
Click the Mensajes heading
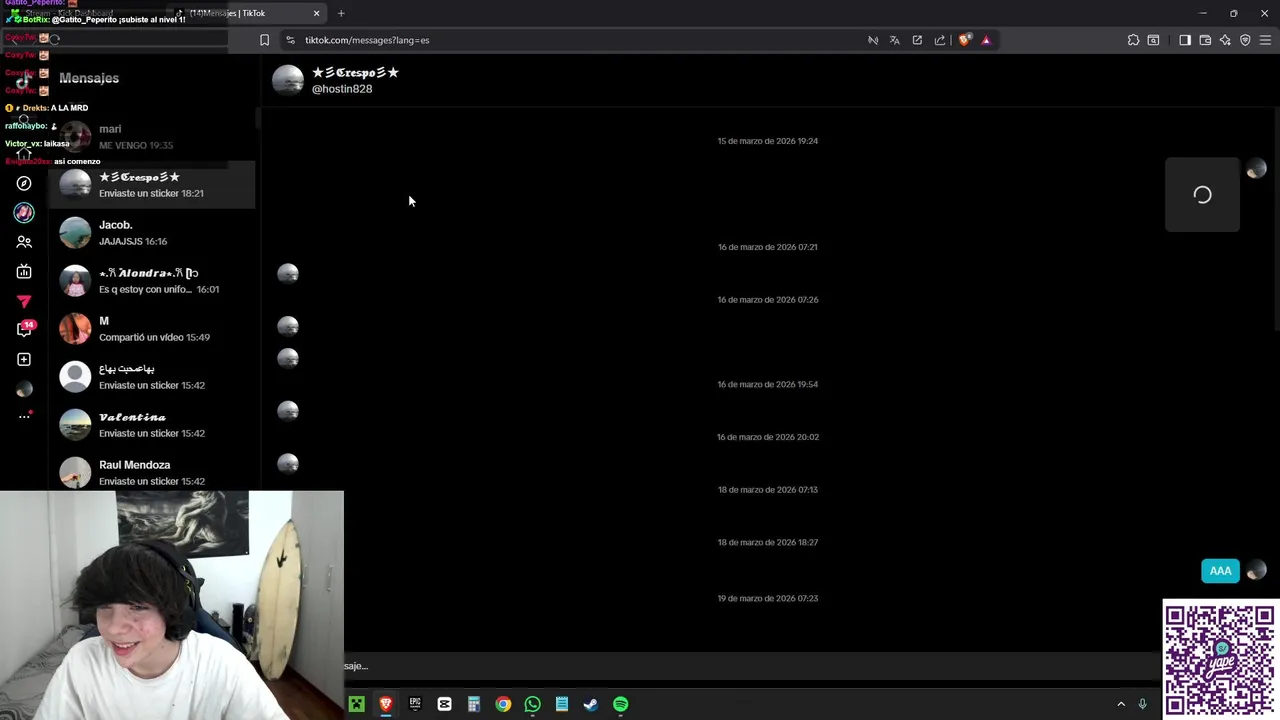pyautogui.click(x=89, y=78)
